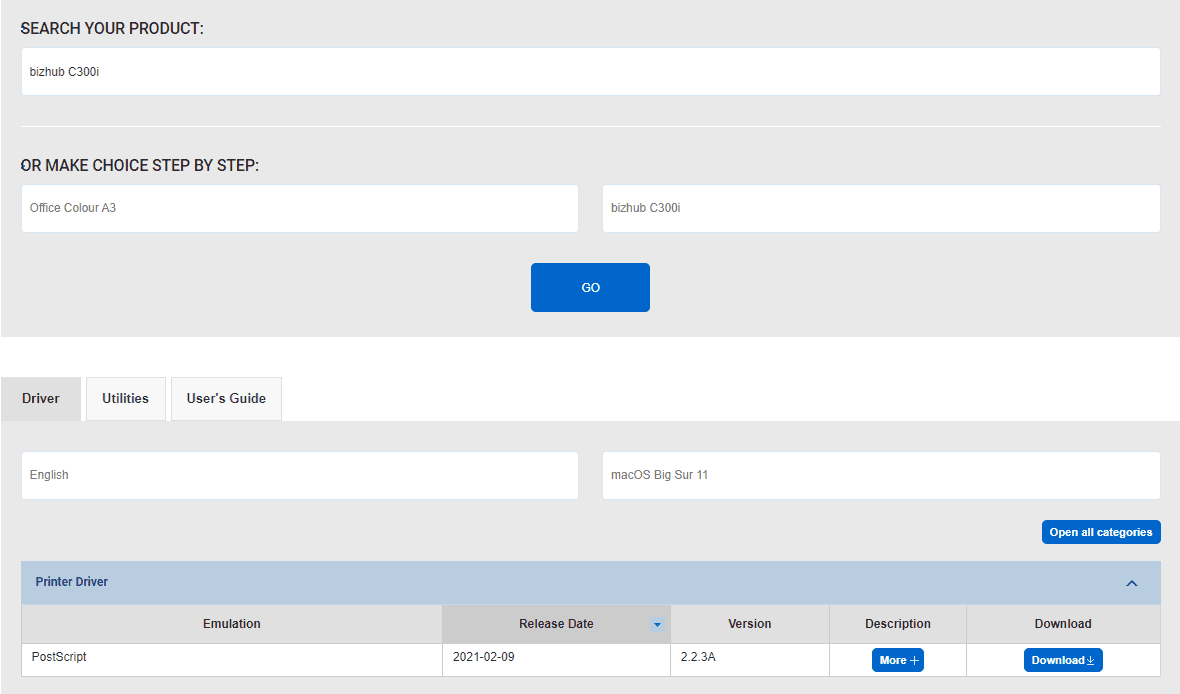This screenshot has height=694, width=1180.
Task: Open the bizhub C300i model dropdown
Action: [880, 209]
